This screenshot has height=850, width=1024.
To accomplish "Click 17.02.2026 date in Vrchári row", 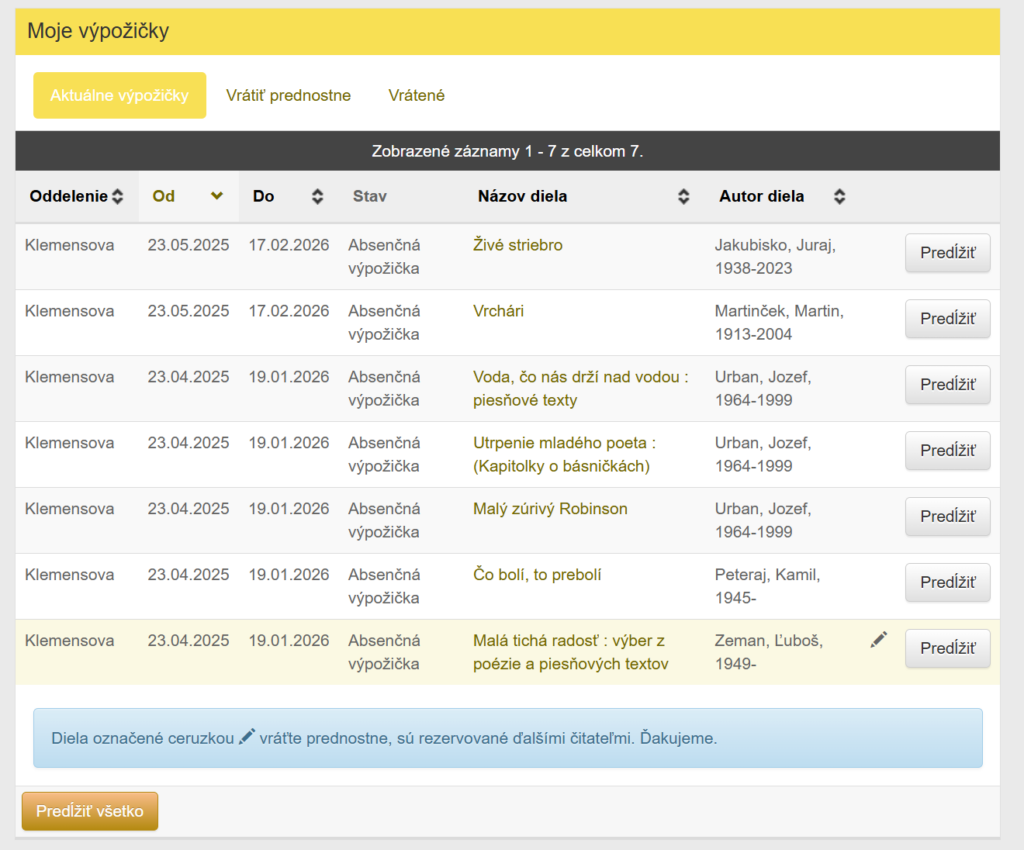I will pyautogui.click(x=289, y=311).
